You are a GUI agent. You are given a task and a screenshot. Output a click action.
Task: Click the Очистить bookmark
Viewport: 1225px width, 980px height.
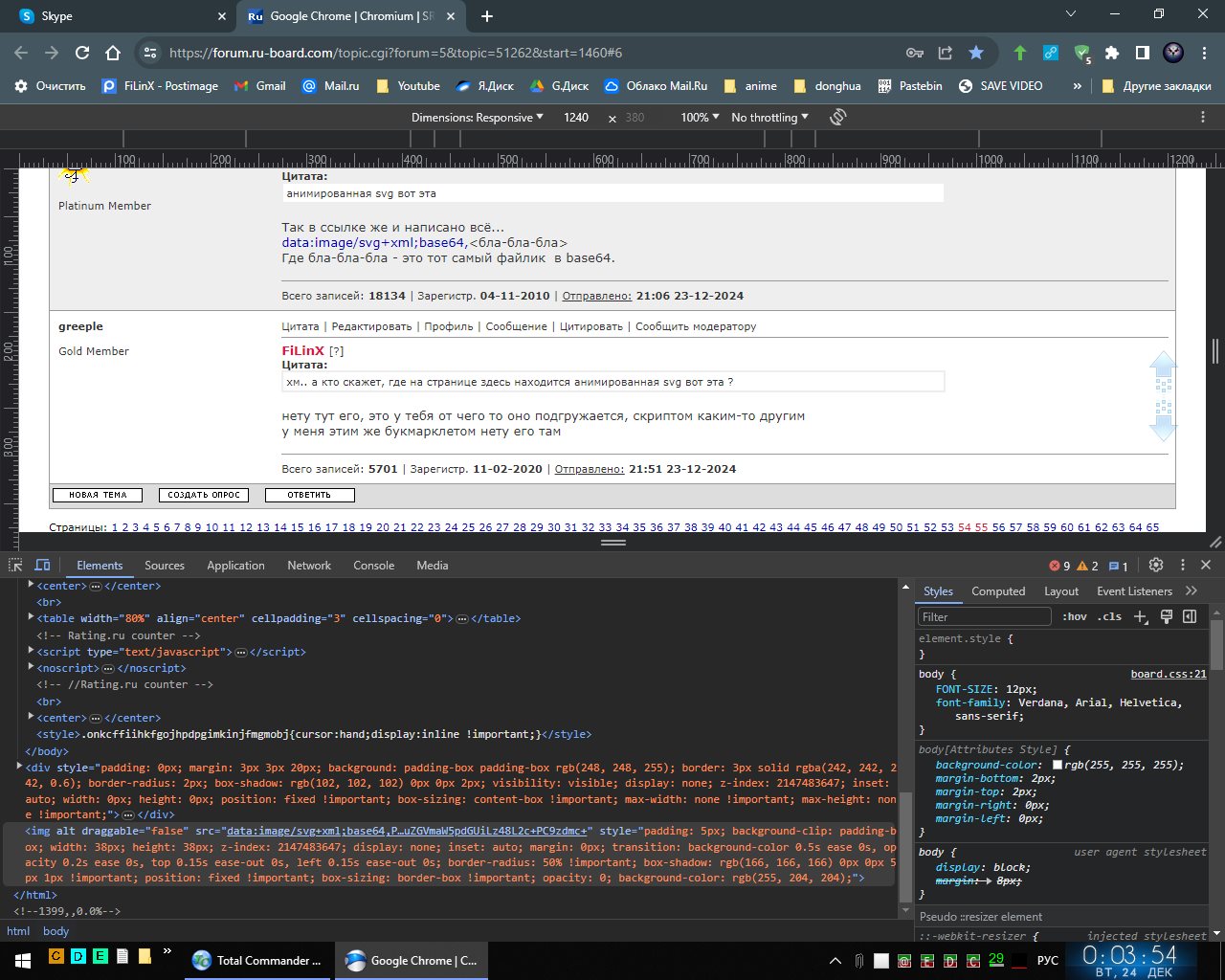[x=50, y=86]
